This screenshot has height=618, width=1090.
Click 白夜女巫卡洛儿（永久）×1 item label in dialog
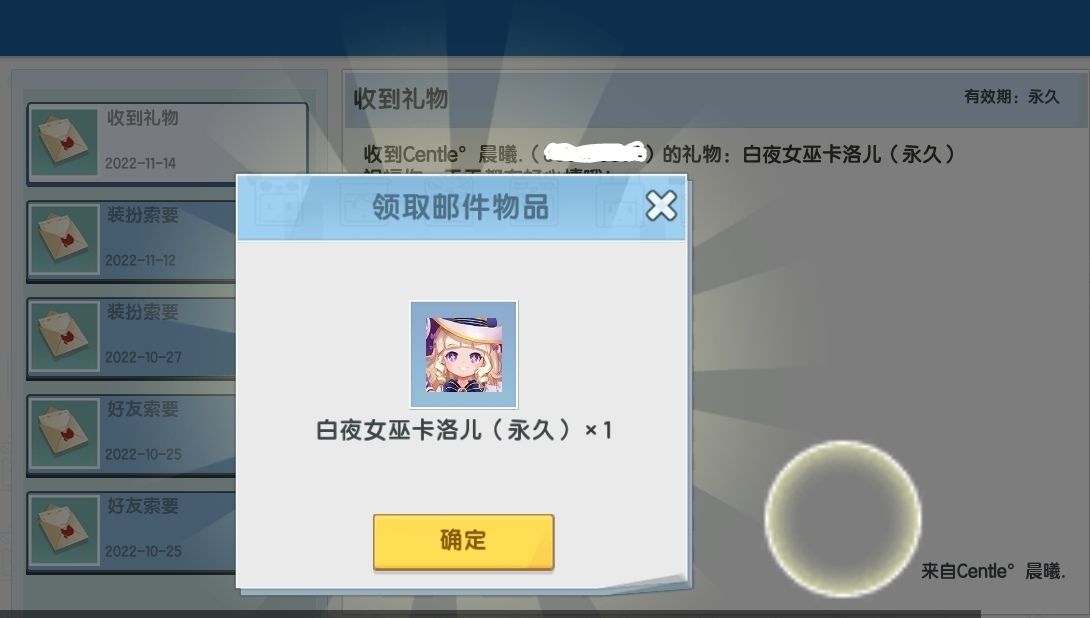pyautogui.click(x=464, y=430)
